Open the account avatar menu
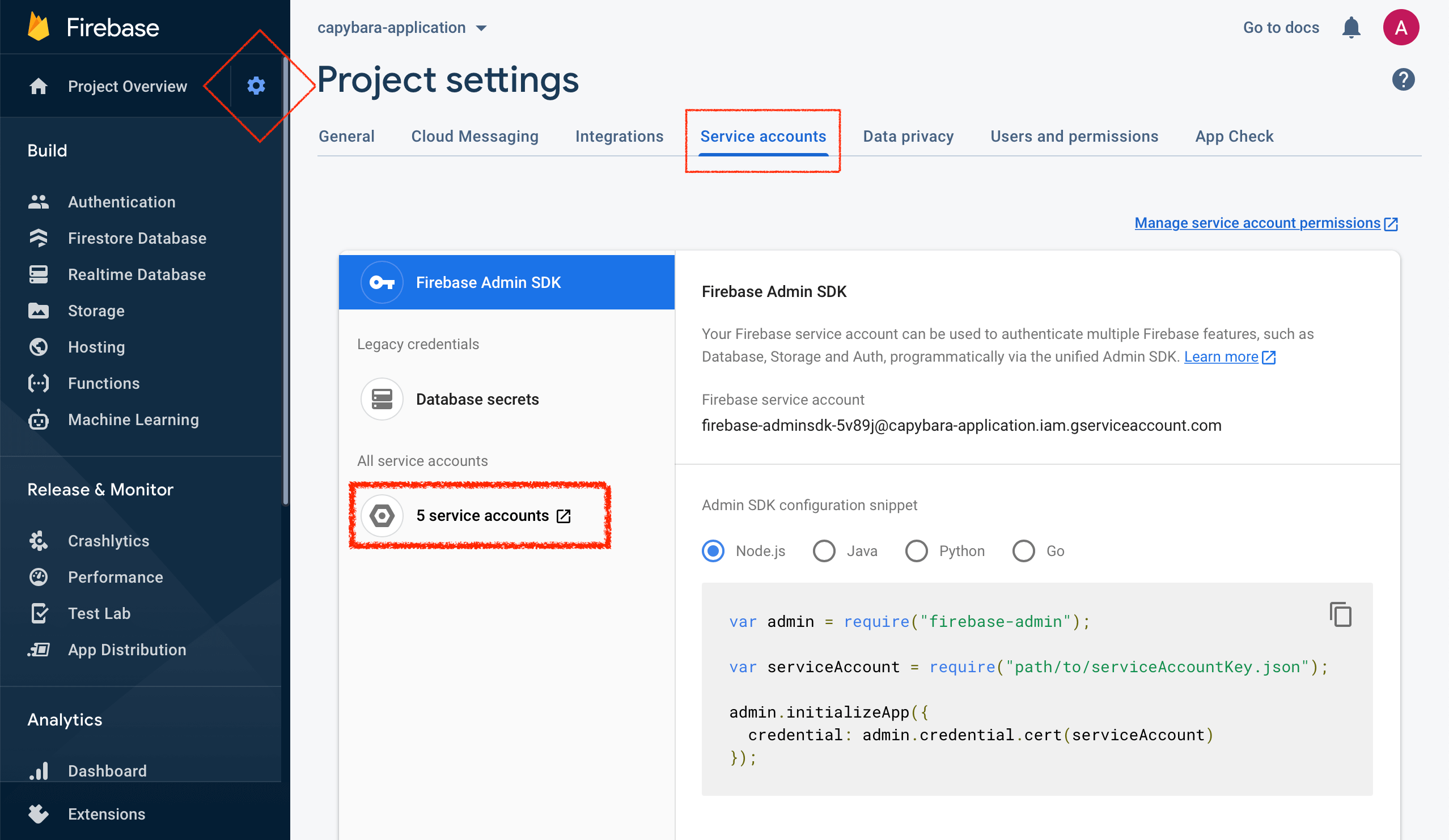The image size is (1449, 840). (1401, 27)
